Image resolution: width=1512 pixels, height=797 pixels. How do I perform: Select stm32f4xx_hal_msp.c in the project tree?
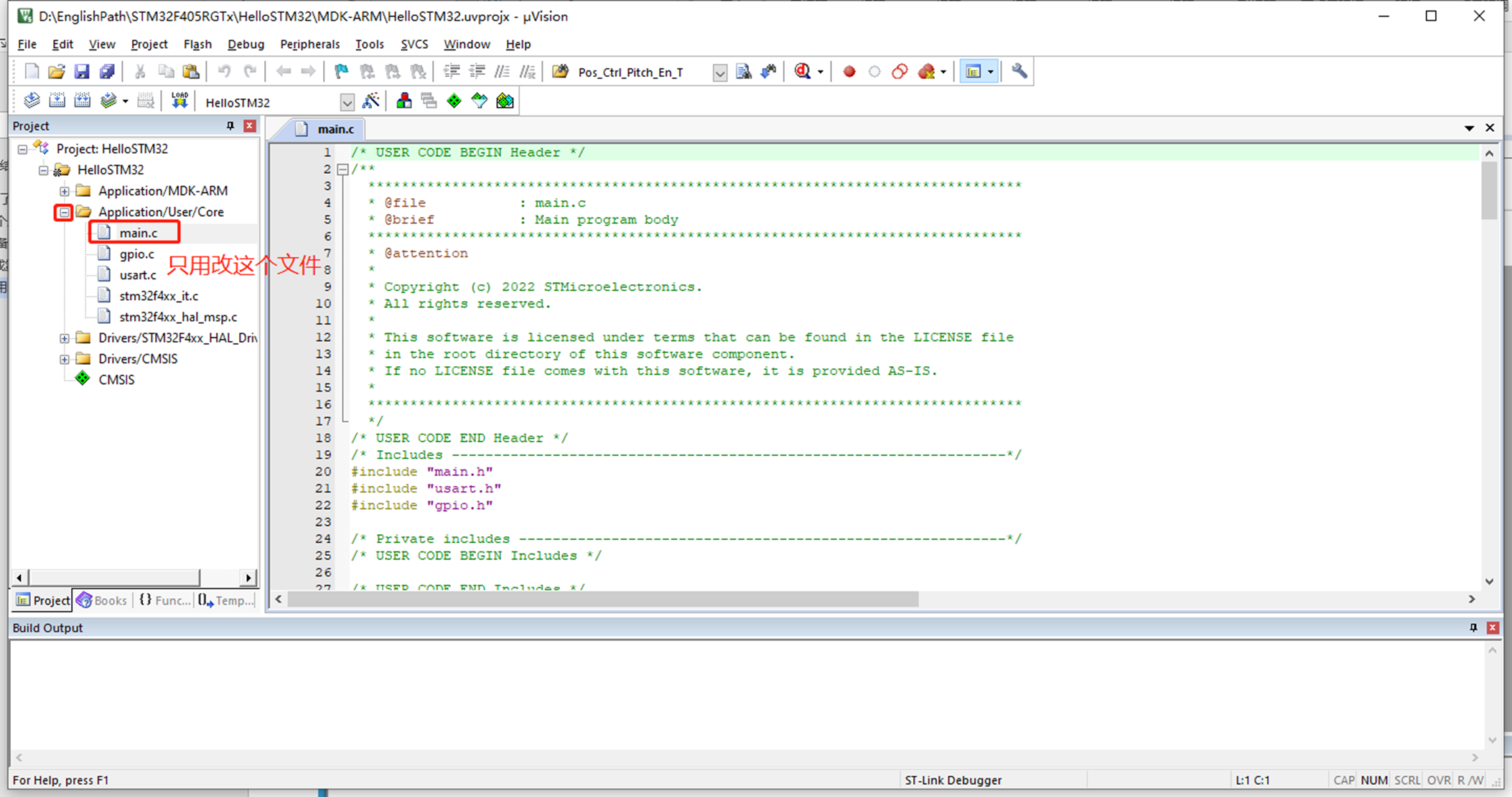[x=178, y=317]
